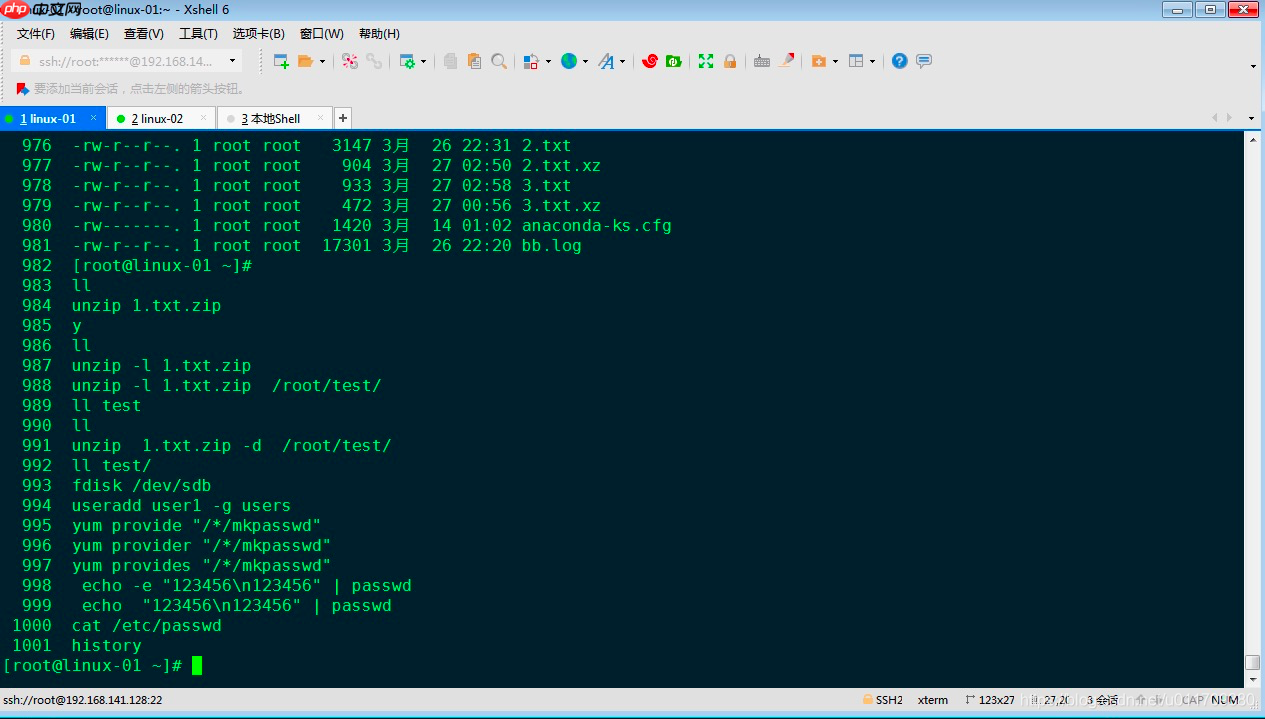Click the open session folder icon

tap(306, 61)
